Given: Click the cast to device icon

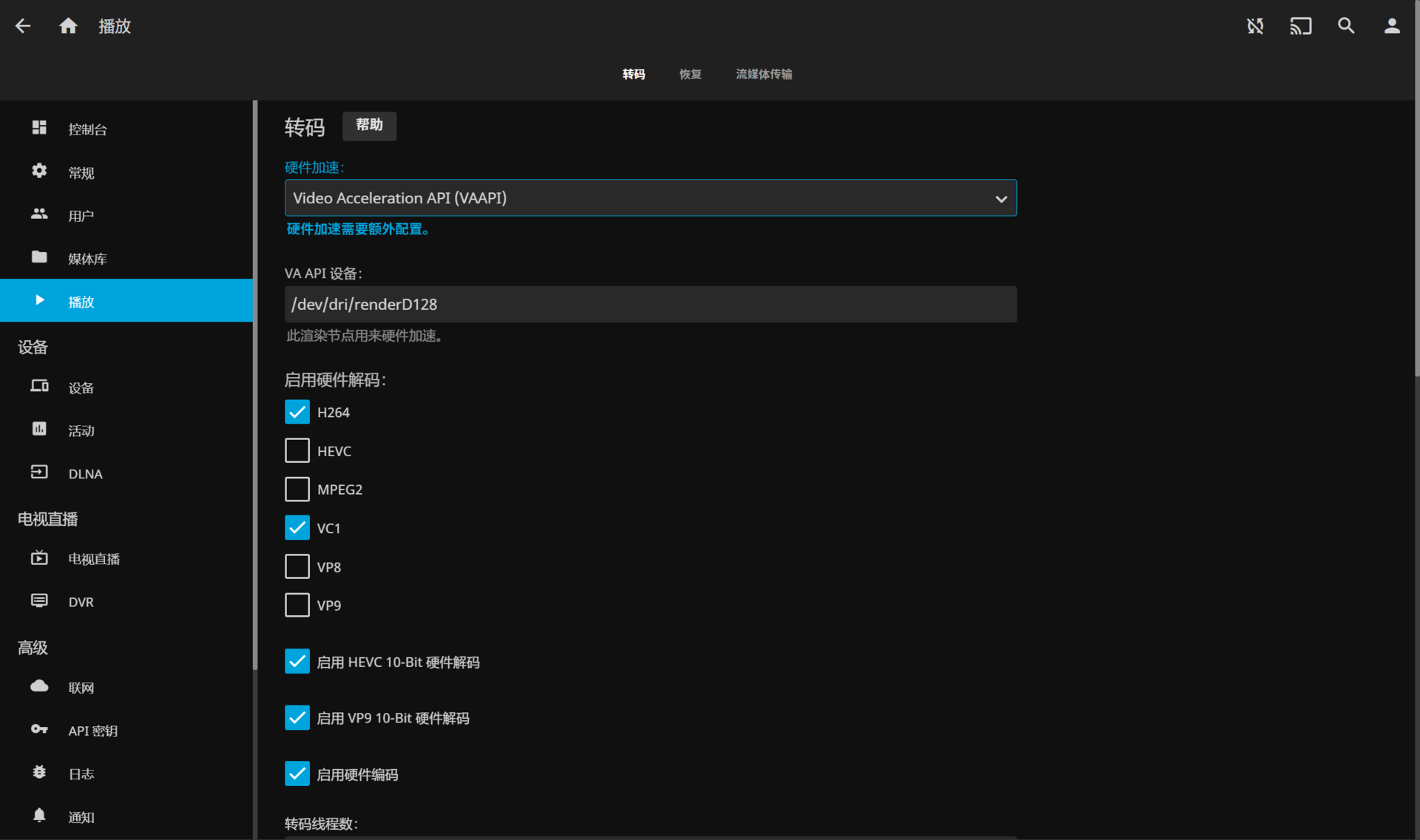Looking at the screenshot, I should 1300,27.
